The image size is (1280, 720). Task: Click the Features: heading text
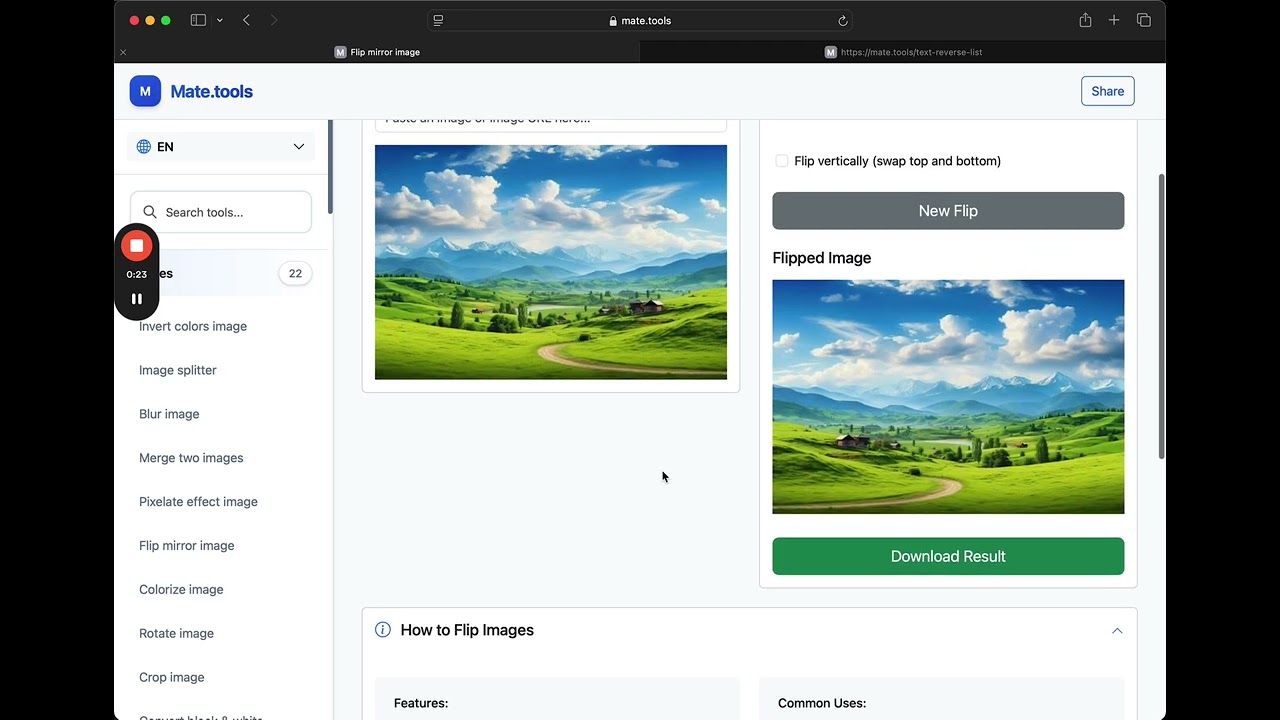pyautogui.click(x=421, y=703)
